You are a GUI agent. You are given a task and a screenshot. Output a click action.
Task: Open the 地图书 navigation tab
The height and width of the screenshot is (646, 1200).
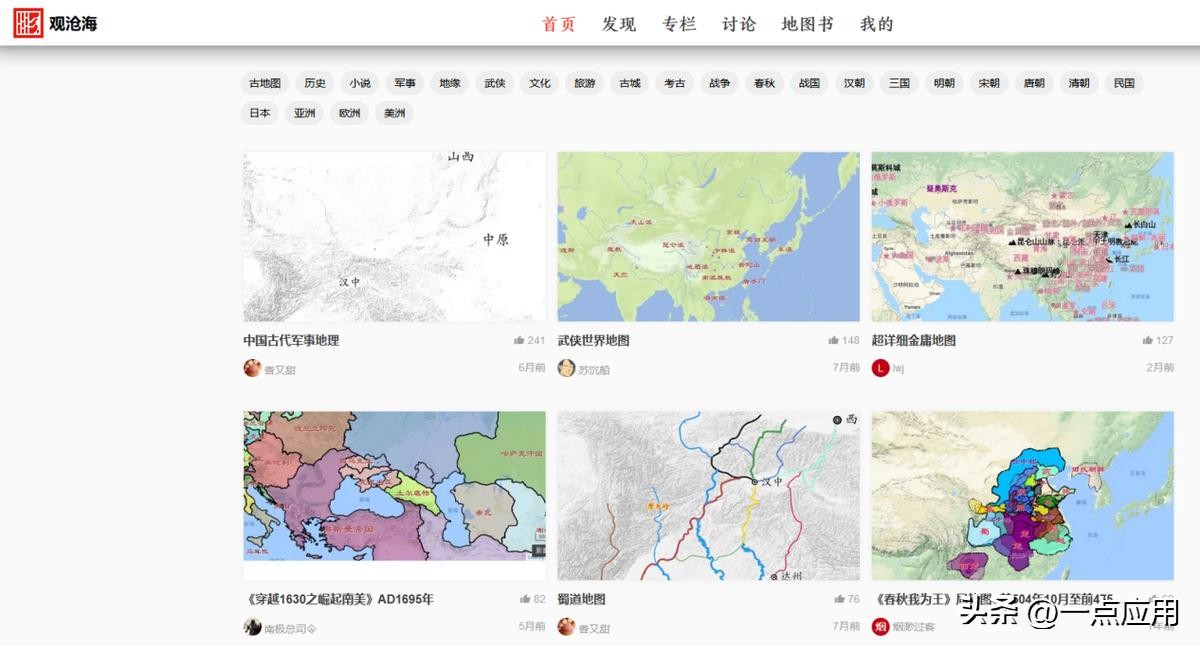click(x=807, y=24)
